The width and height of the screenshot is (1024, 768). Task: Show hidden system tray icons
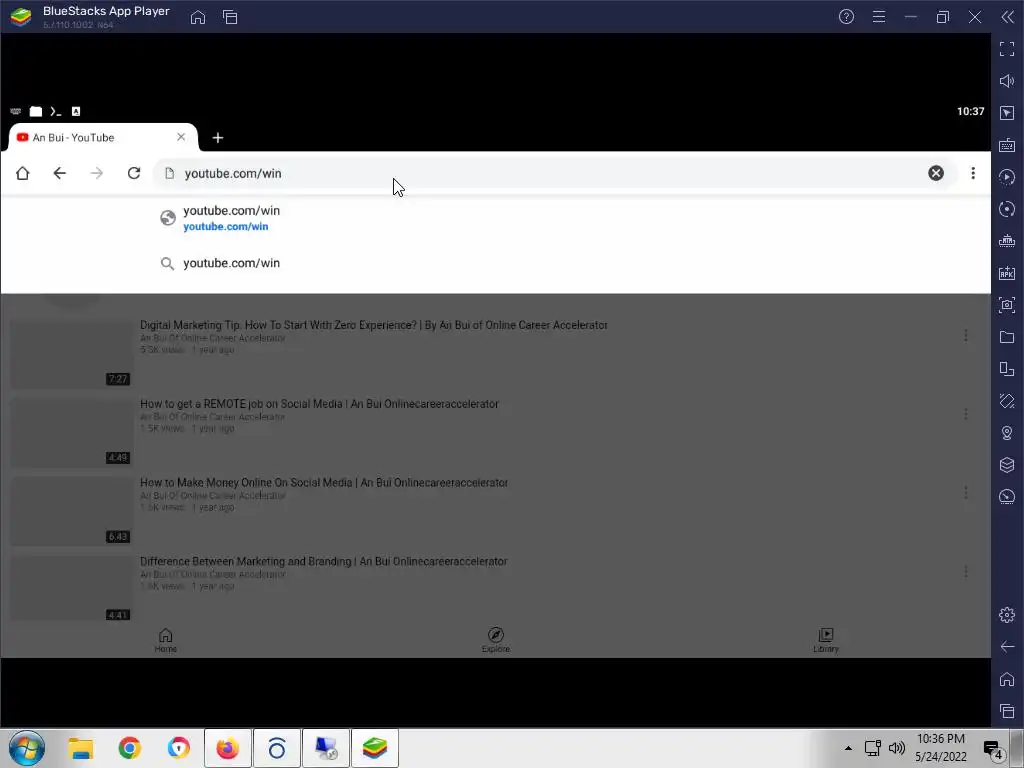tap(848, 748)
